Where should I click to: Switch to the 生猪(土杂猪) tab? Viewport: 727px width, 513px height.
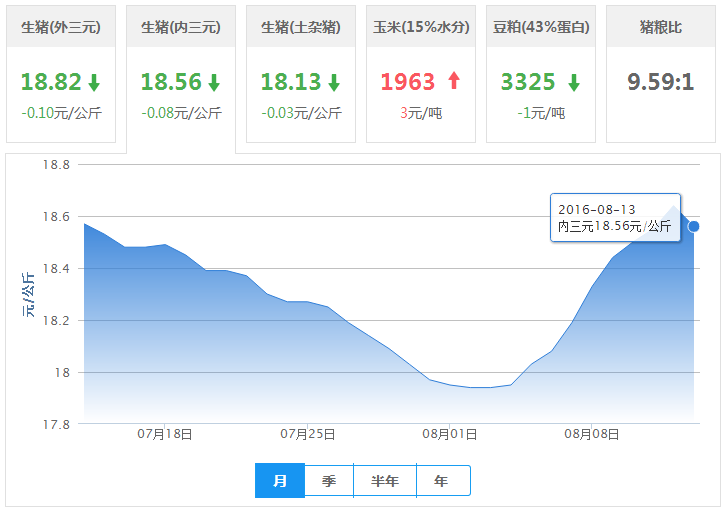(x=301, y=28)
